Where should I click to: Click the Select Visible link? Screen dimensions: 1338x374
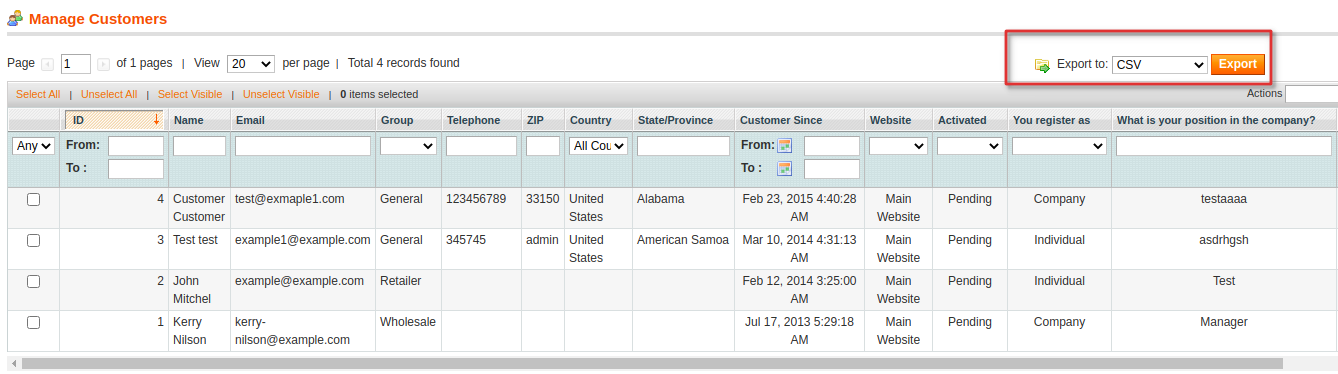(x=190, y=94)
